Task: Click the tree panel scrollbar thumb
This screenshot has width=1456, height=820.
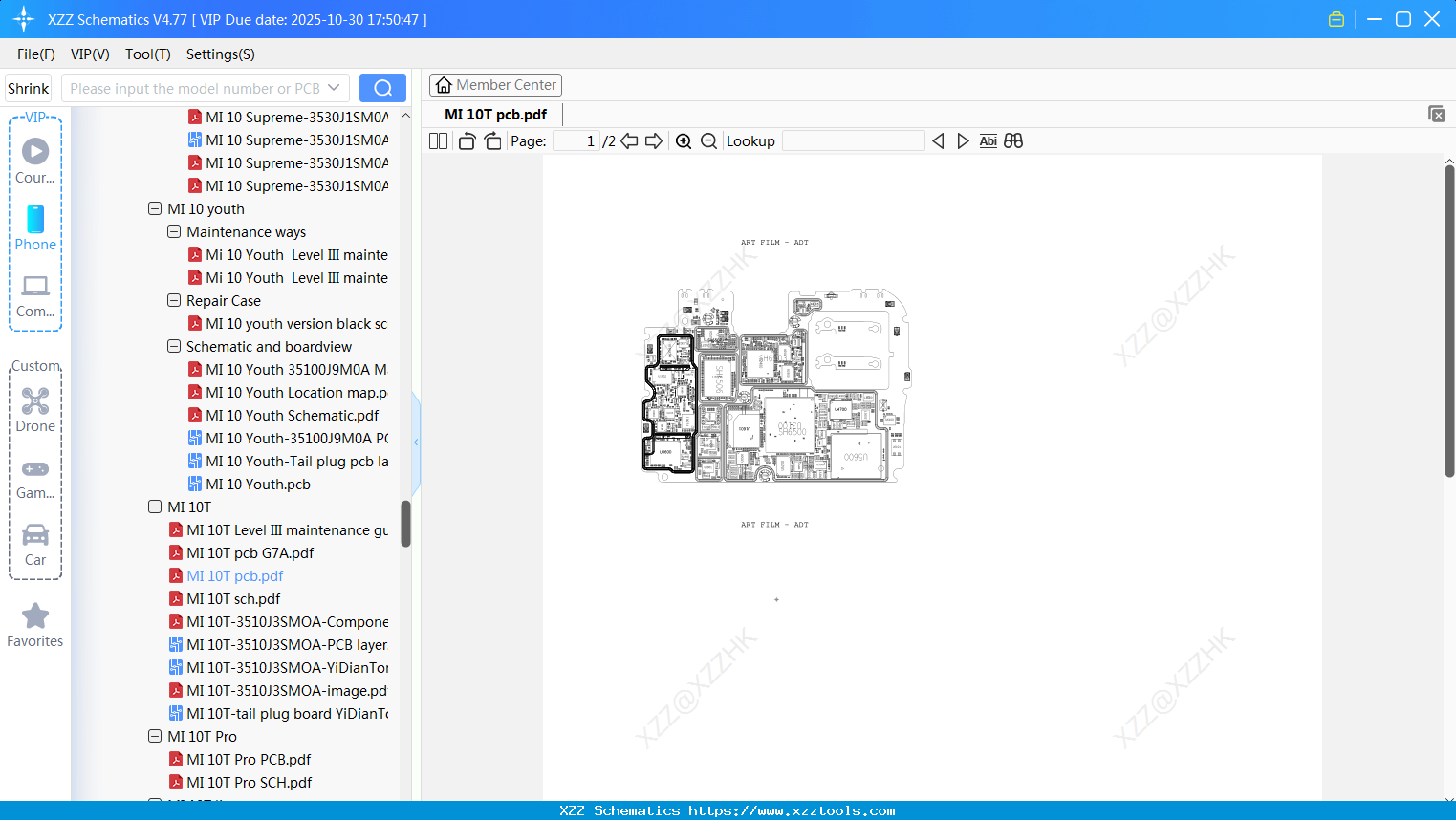Action: tap(405, 524)
